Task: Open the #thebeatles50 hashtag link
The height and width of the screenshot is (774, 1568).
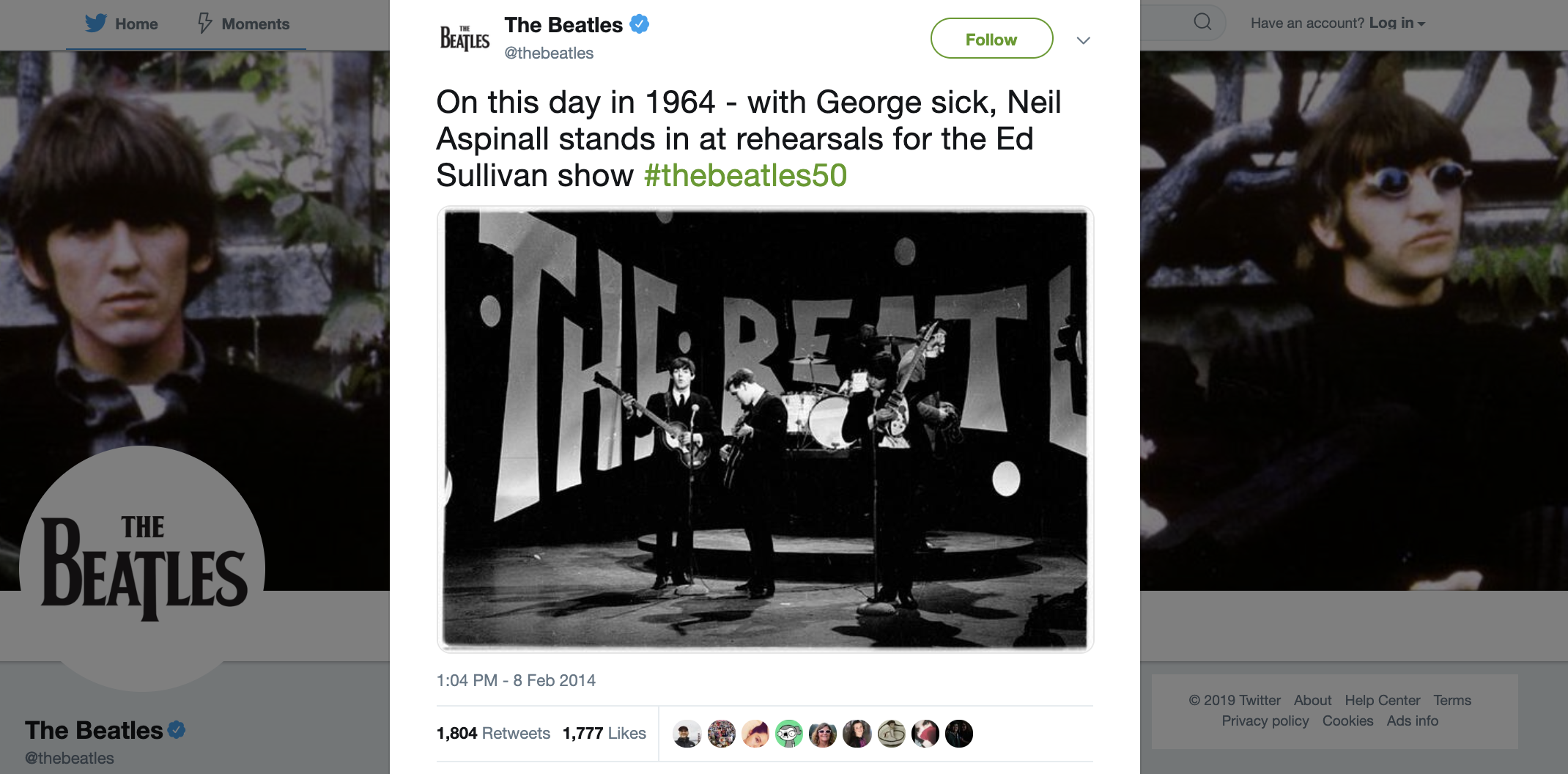Action: (x=745, y=176)
